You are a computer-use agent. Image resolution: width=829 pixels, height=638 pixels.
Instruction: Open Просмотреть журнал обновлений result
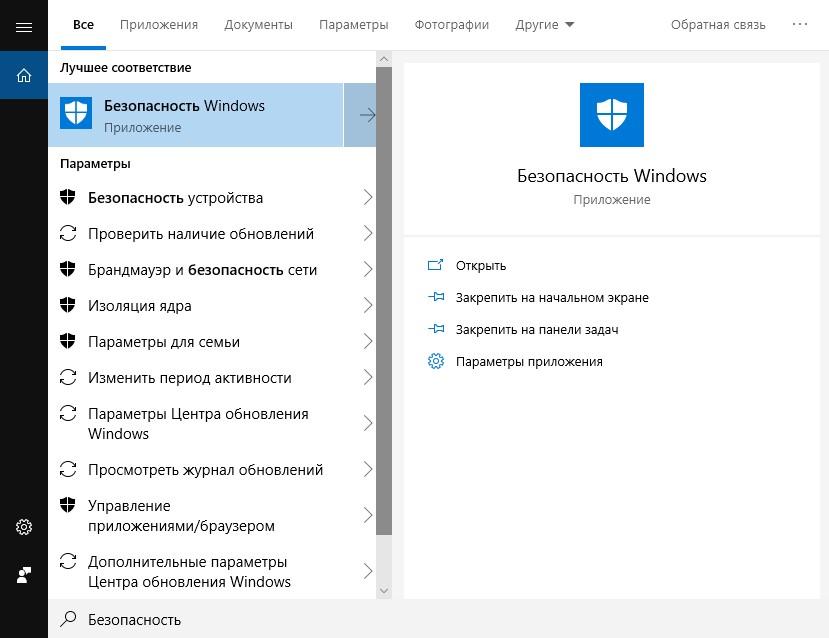[212, 469]
